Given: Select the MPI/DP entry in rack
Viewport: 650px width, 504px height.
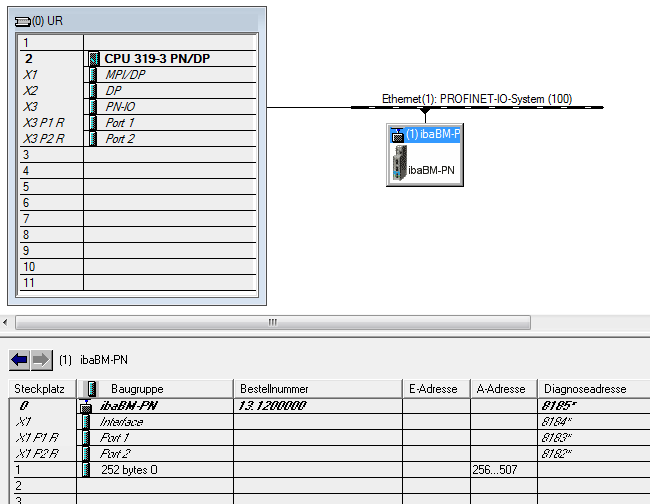Looking at the screenshot, I should coord(125,75).
